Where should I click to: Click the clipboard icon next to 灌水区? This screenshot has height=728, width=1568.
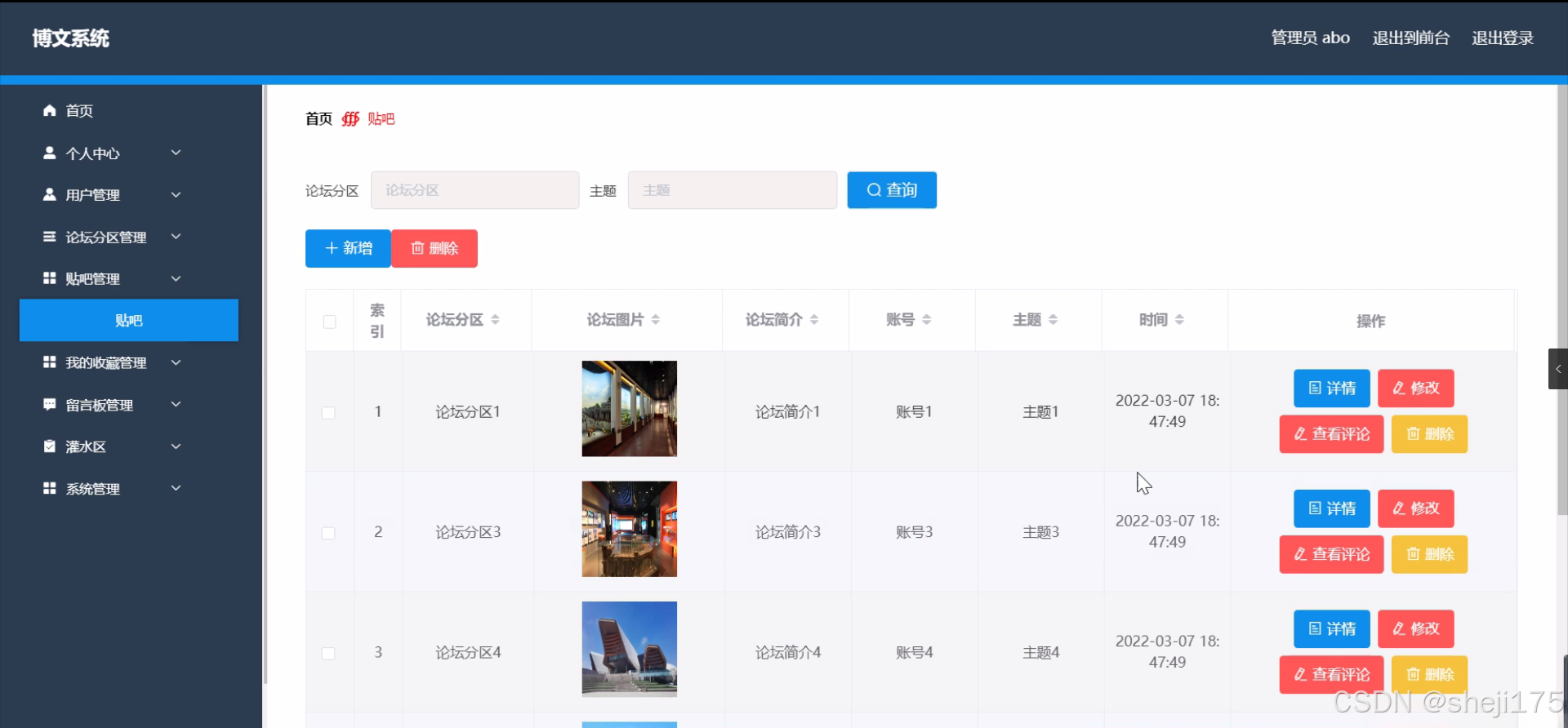[x=50, y=446]
